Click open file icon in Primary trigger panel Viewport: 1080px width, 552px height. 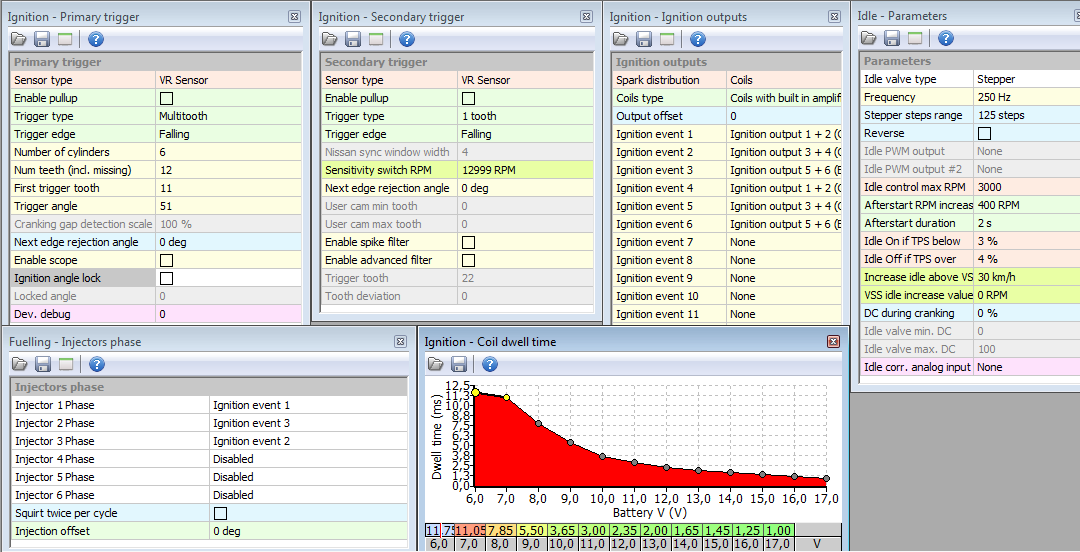click(x=19, y=39)
